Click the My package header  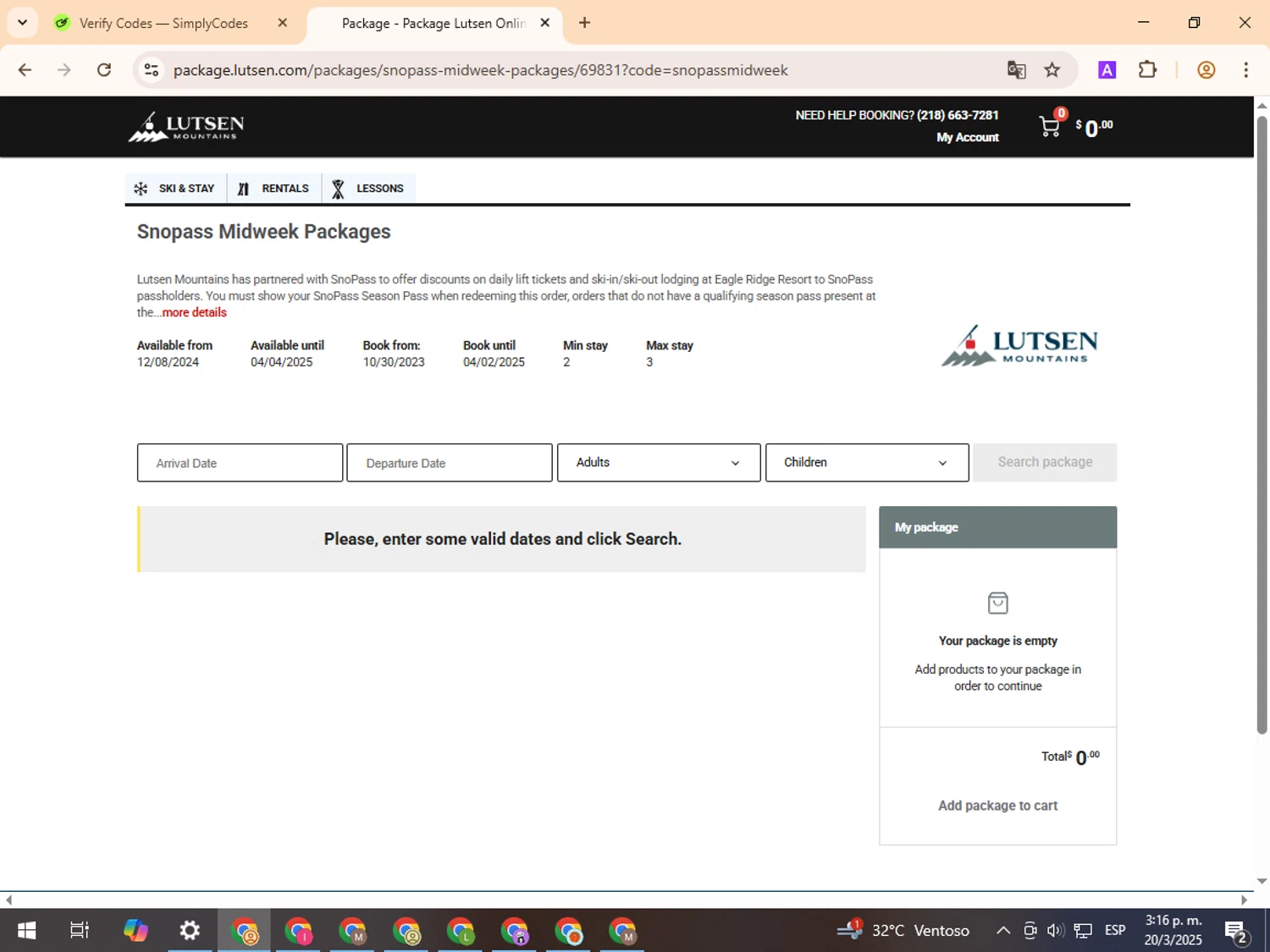[x=997, y=527]
